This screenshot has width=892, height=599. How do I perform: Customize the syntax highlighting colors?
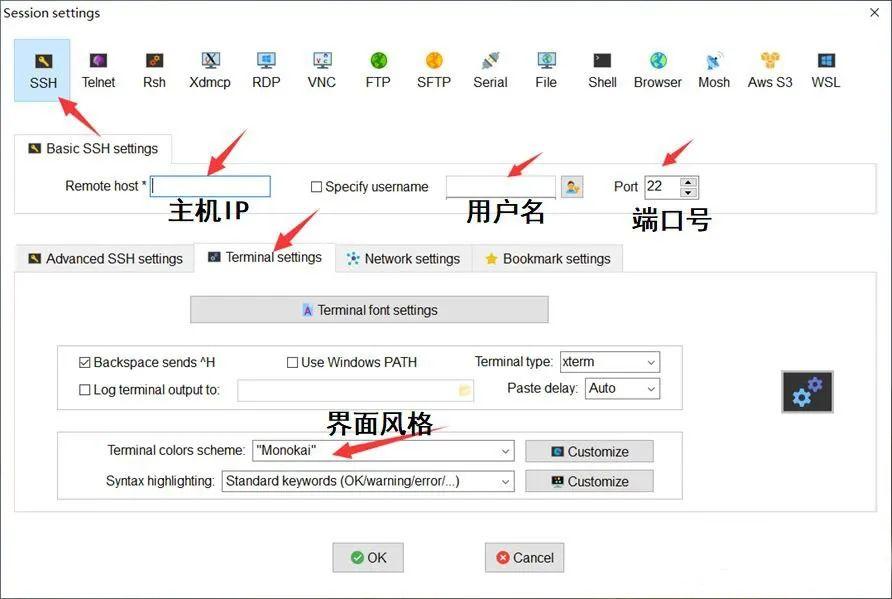click(589, 481)
